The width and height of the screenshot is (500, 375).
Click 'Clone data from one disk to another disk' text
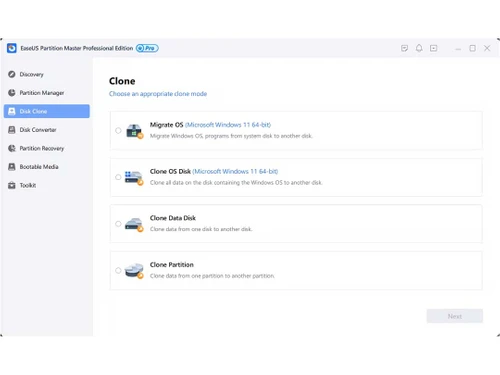coord(201,229)
